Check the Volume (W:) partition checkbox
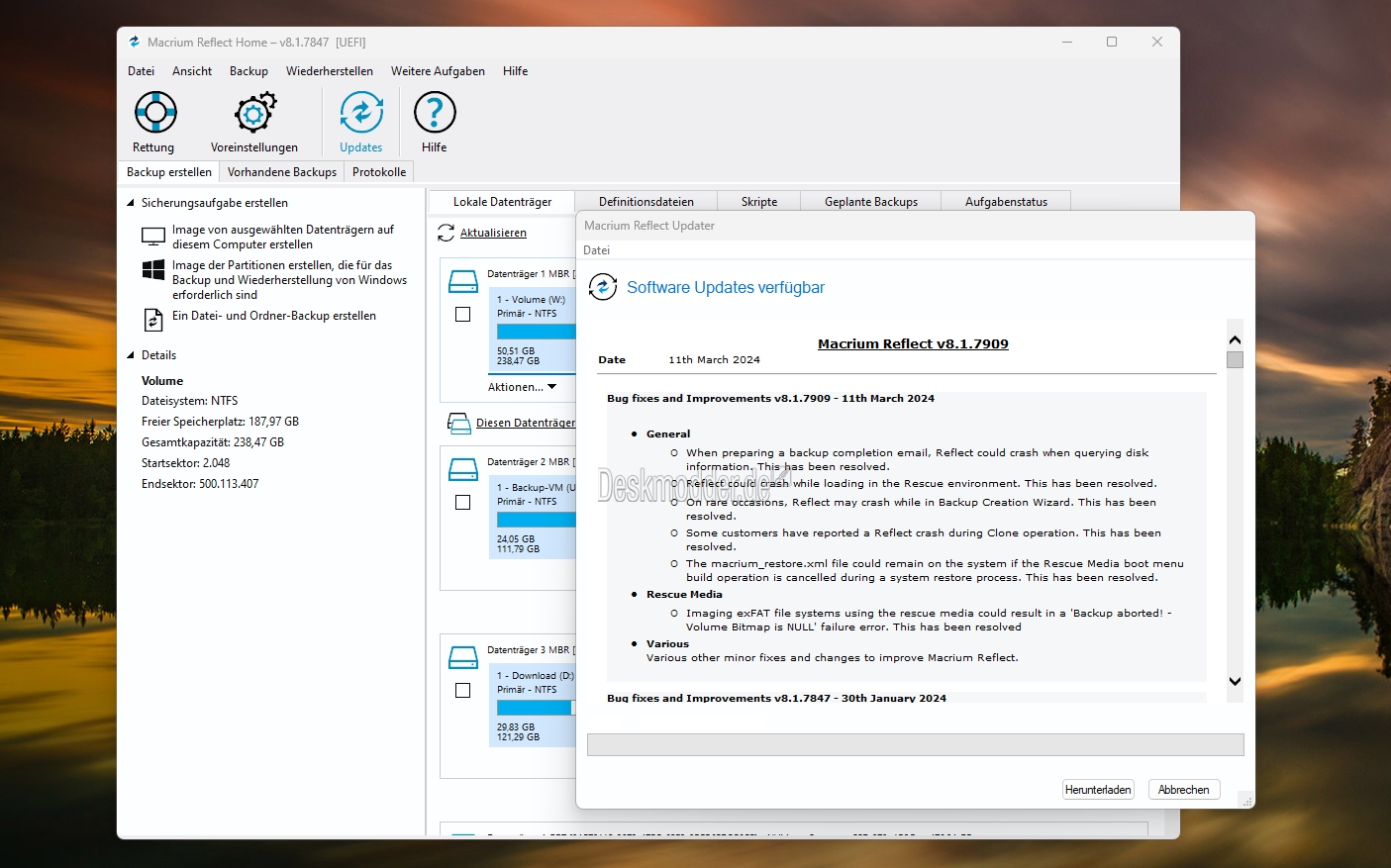Viewport: 1391px width, 868px height. click(462, 314)
